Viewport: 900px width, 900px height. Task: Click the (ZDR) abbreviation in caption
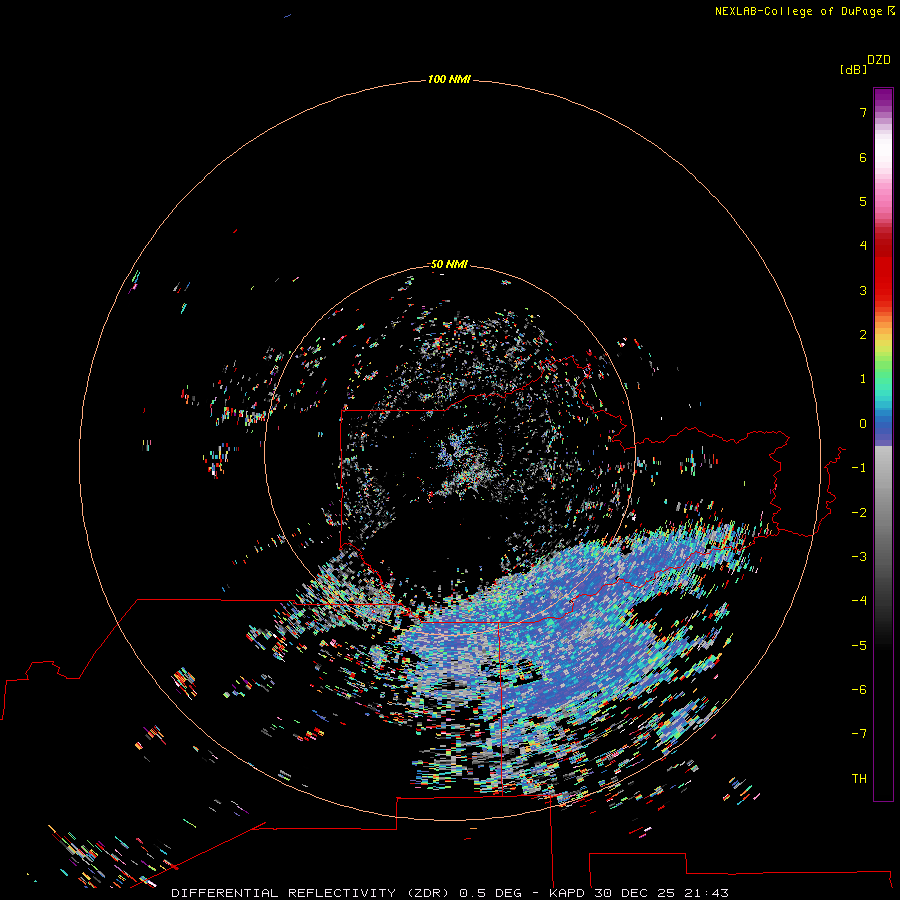tap(427, 893)
